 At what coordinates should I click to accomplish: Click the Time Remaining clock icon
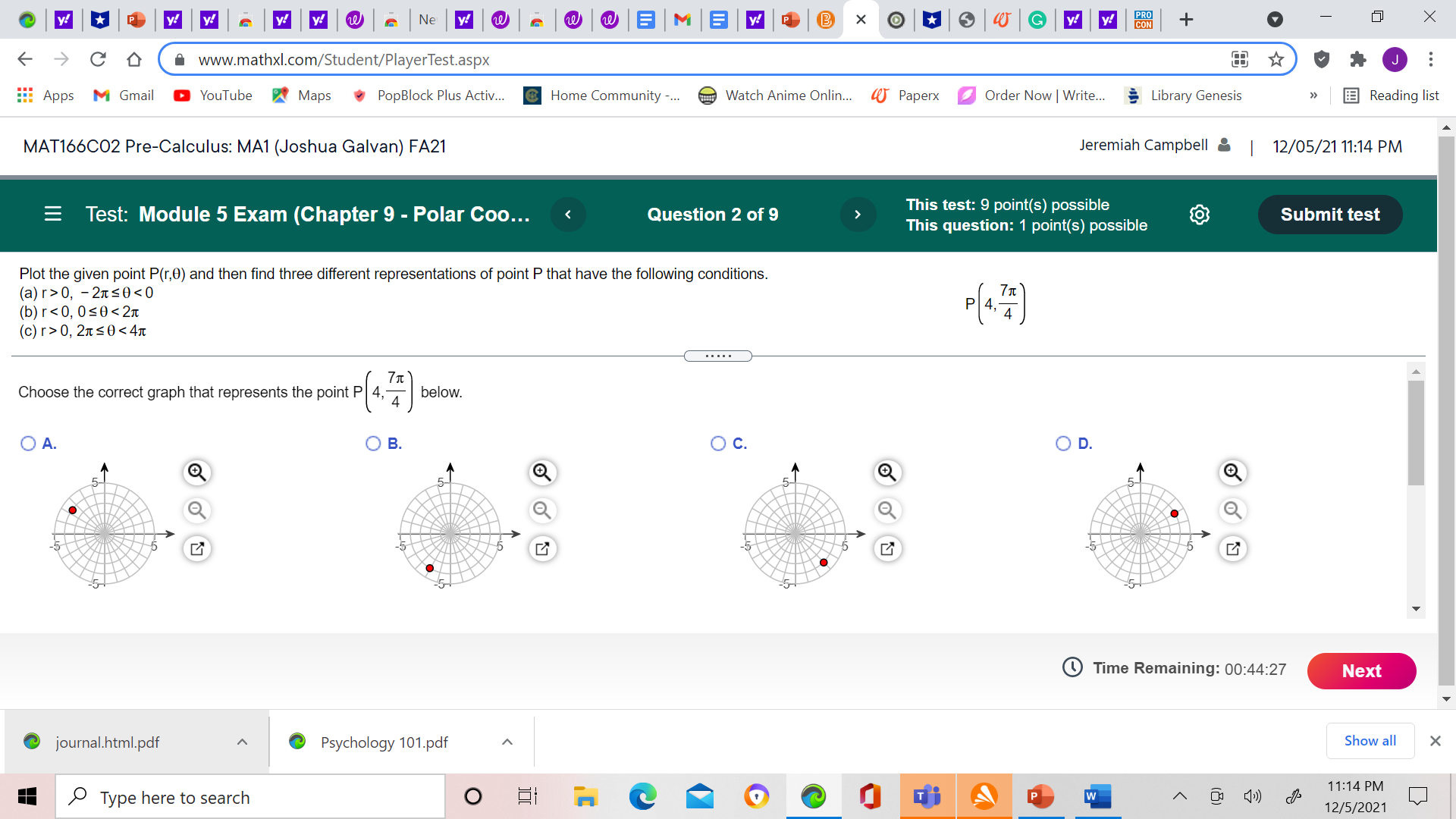click(x=1072, y=668)
